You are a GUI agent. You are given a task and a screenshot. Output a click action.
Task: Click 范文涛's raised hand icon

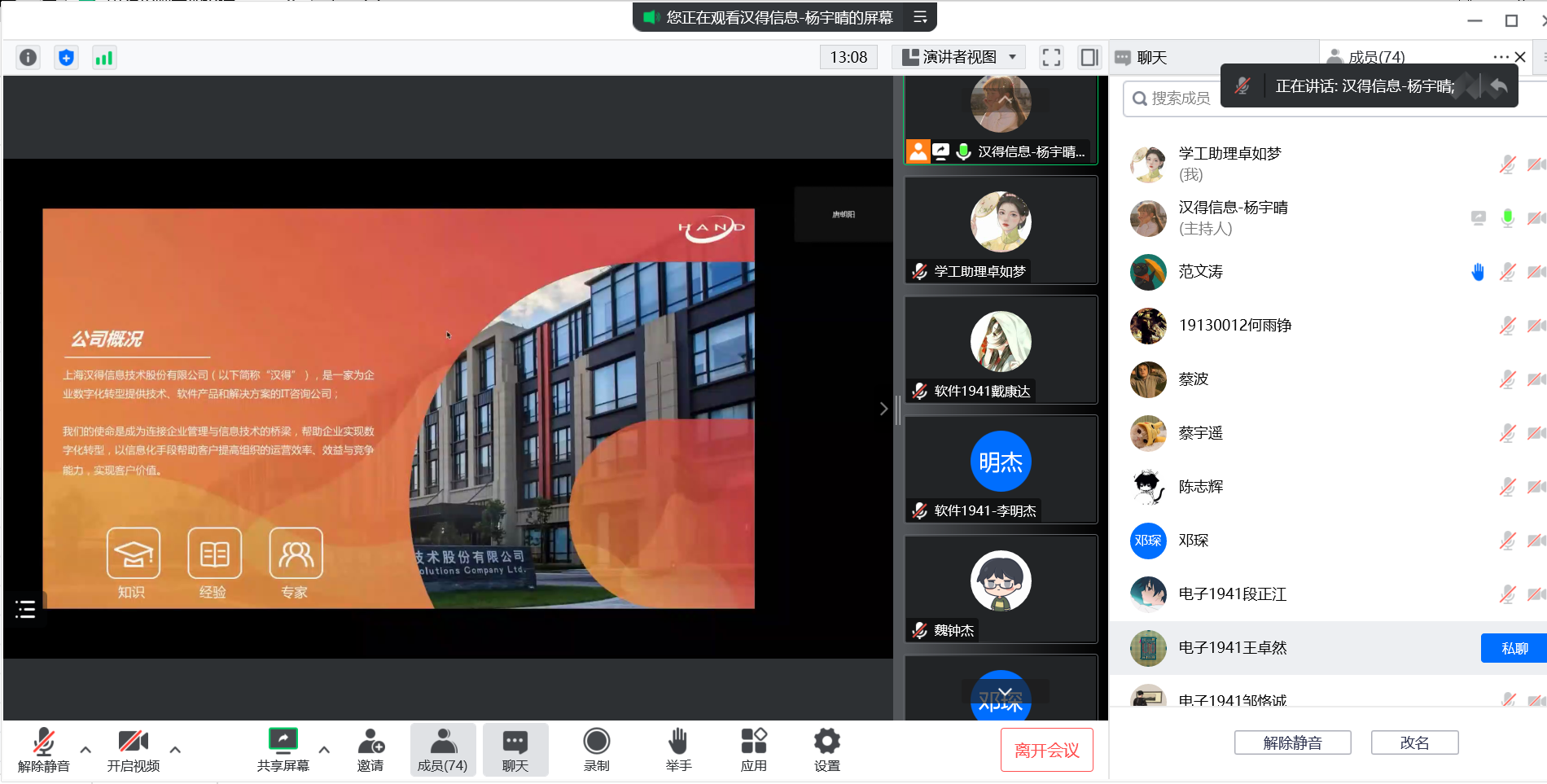[1479, 272]
